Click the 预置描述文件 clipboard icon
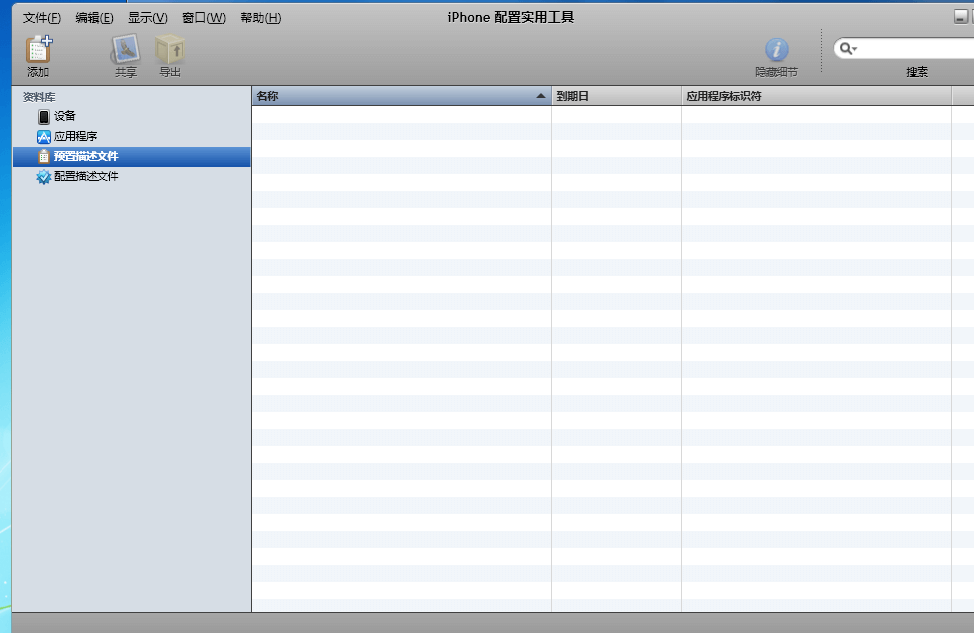This screenshot has width=974, height=633. pos(43,157)
